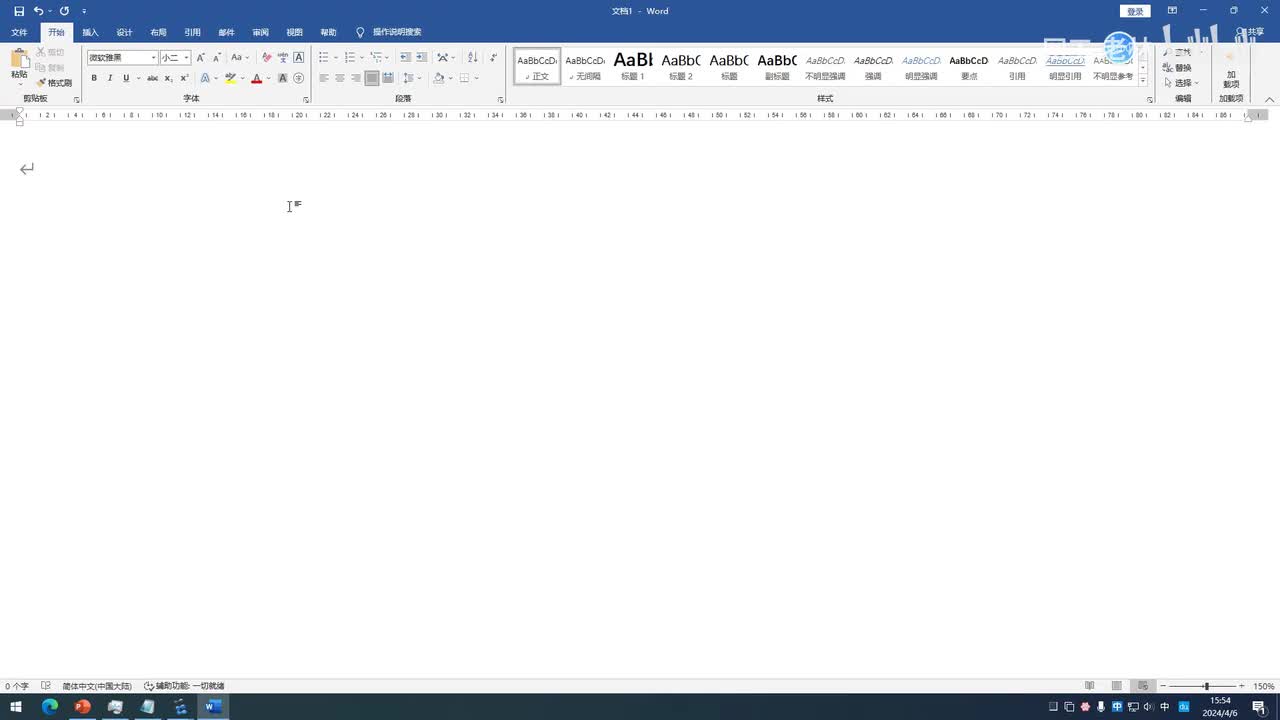The width and height of the screenshot is (1280, 720).
Task: Undo the last action
Action: point(38,11)
